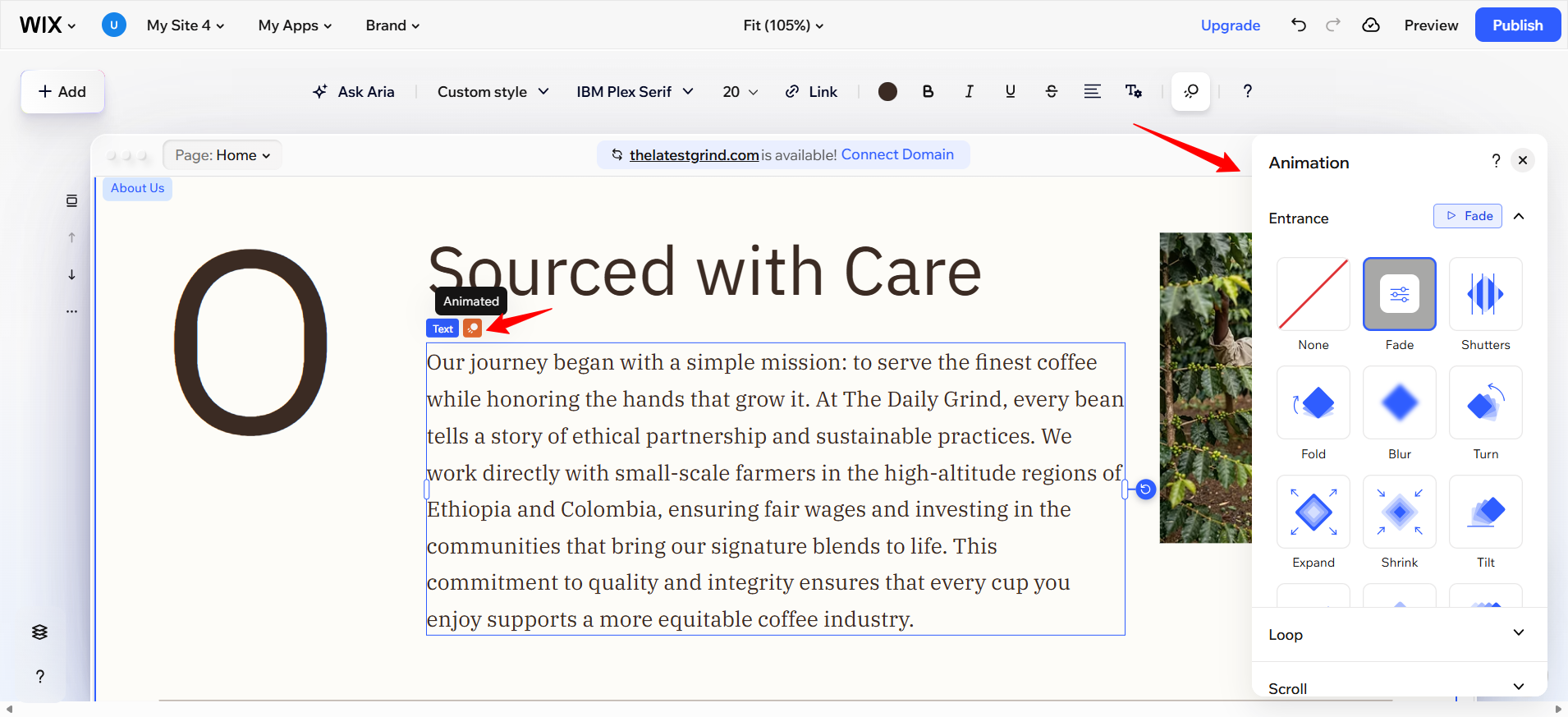The width and height of the screenshot is (1568, 717).
Task: Select the Fade animation tile
Action: (x=1400, y=294)
